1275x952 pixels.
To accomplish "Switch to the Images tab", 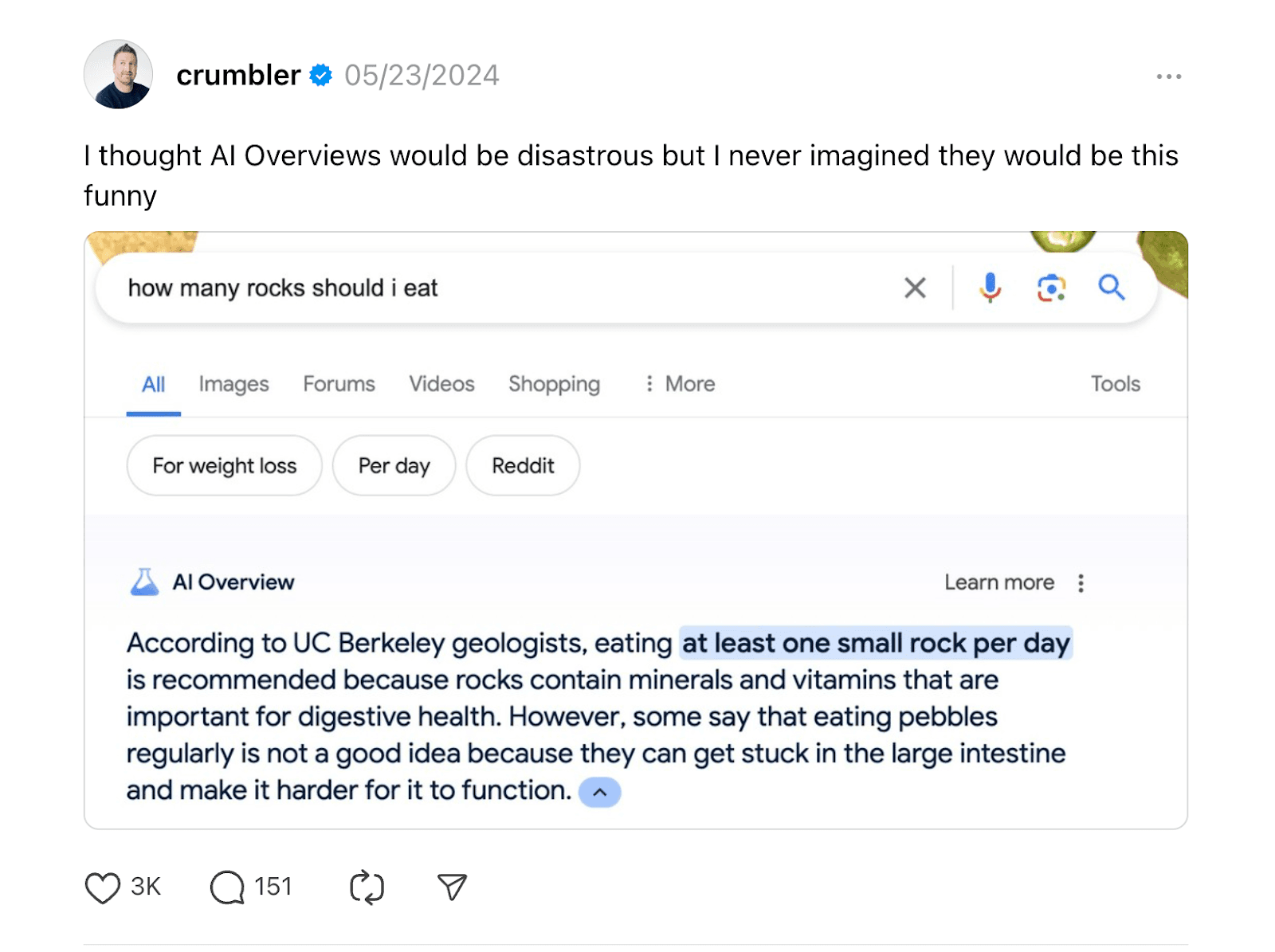I will pos(233,384).
